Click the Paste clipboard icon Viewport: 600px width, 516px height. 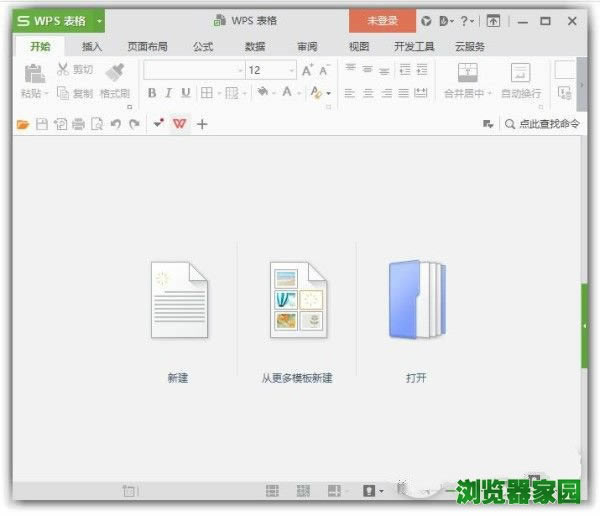coord(35,73)
